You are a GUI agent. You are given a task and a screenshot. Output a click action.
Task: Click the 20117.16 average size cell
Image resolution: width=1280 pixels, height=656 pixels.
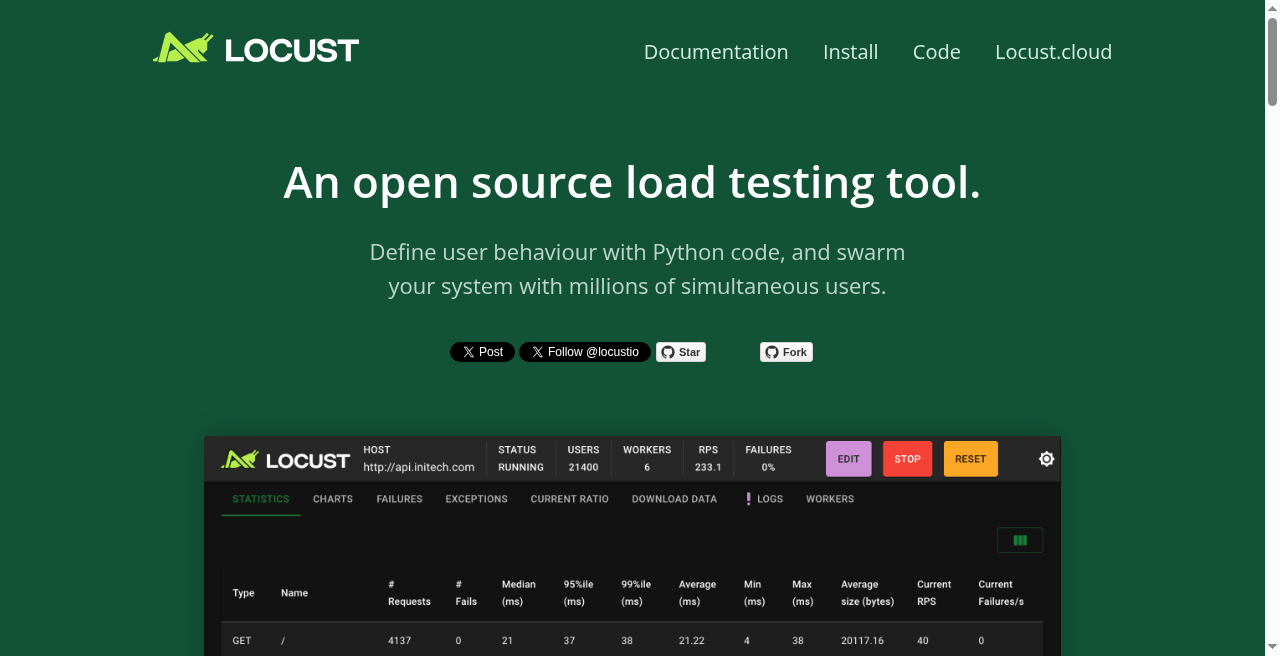pyautogui.click(x=862, y=641)
